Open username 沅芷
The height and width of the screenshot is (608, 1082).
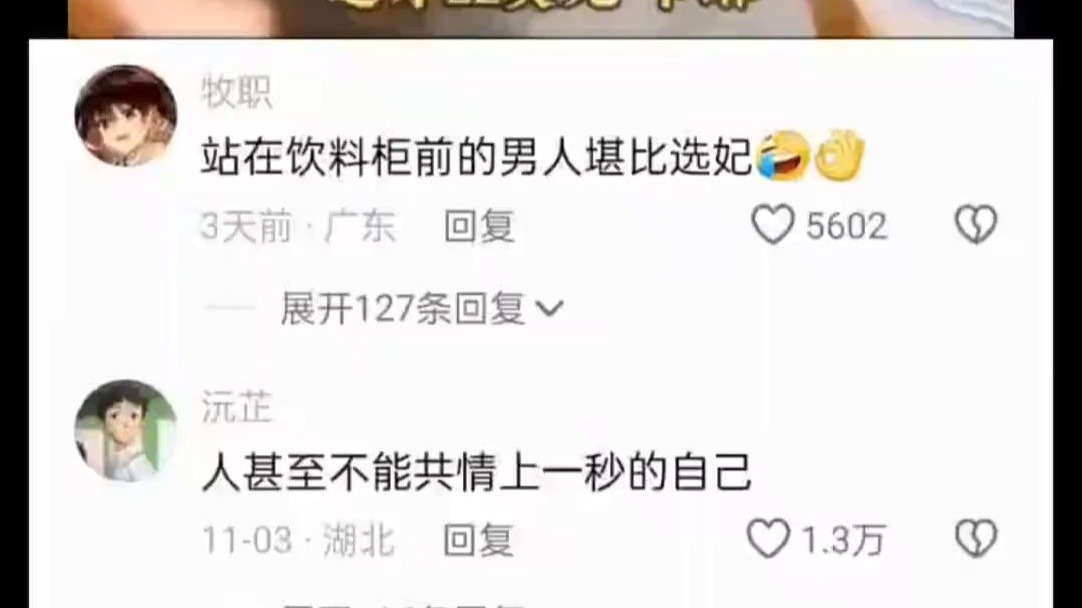pyautogui.click(x=237, y=406)
